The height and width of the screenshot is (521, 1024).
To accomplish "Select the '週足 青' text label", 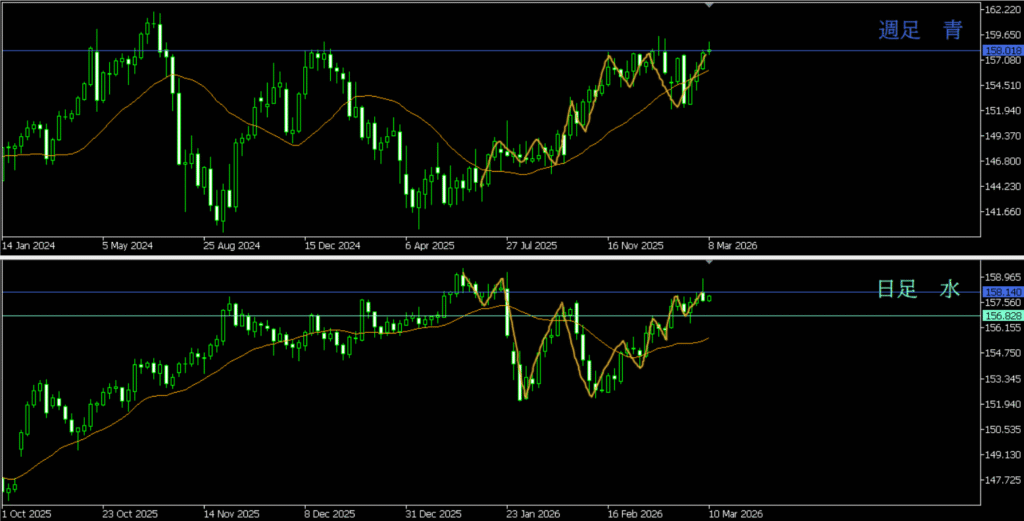I will click(919, 31).
